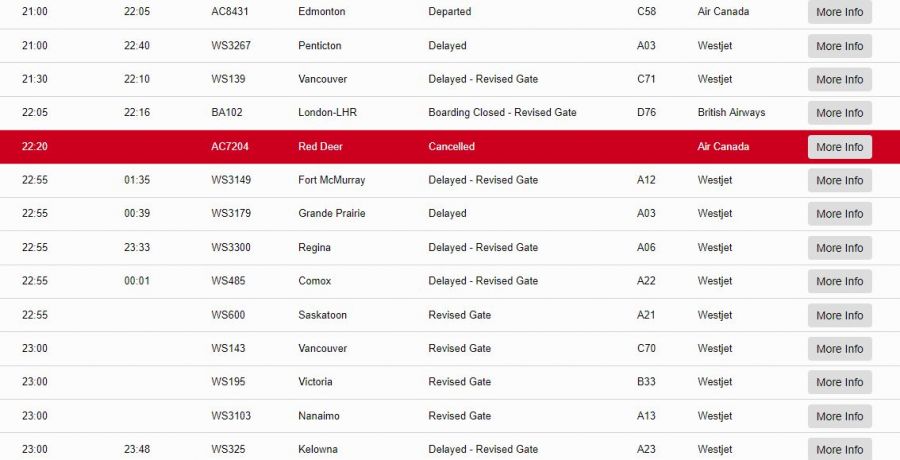Click More Info for Comox flight WS485
Image resolution: width=900 pixels, height=460 pixels.
(840, 281)
